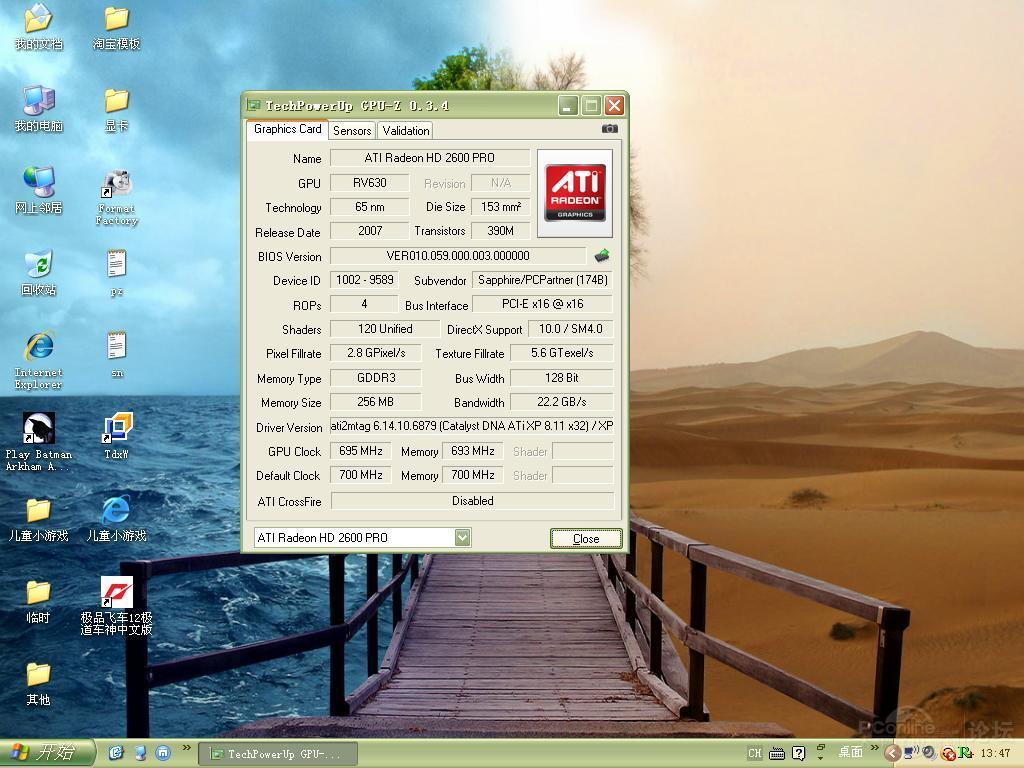Screen dimensions: 1024x768
Task: Switch to the Sensors tab
Action: tap(352, 131)
